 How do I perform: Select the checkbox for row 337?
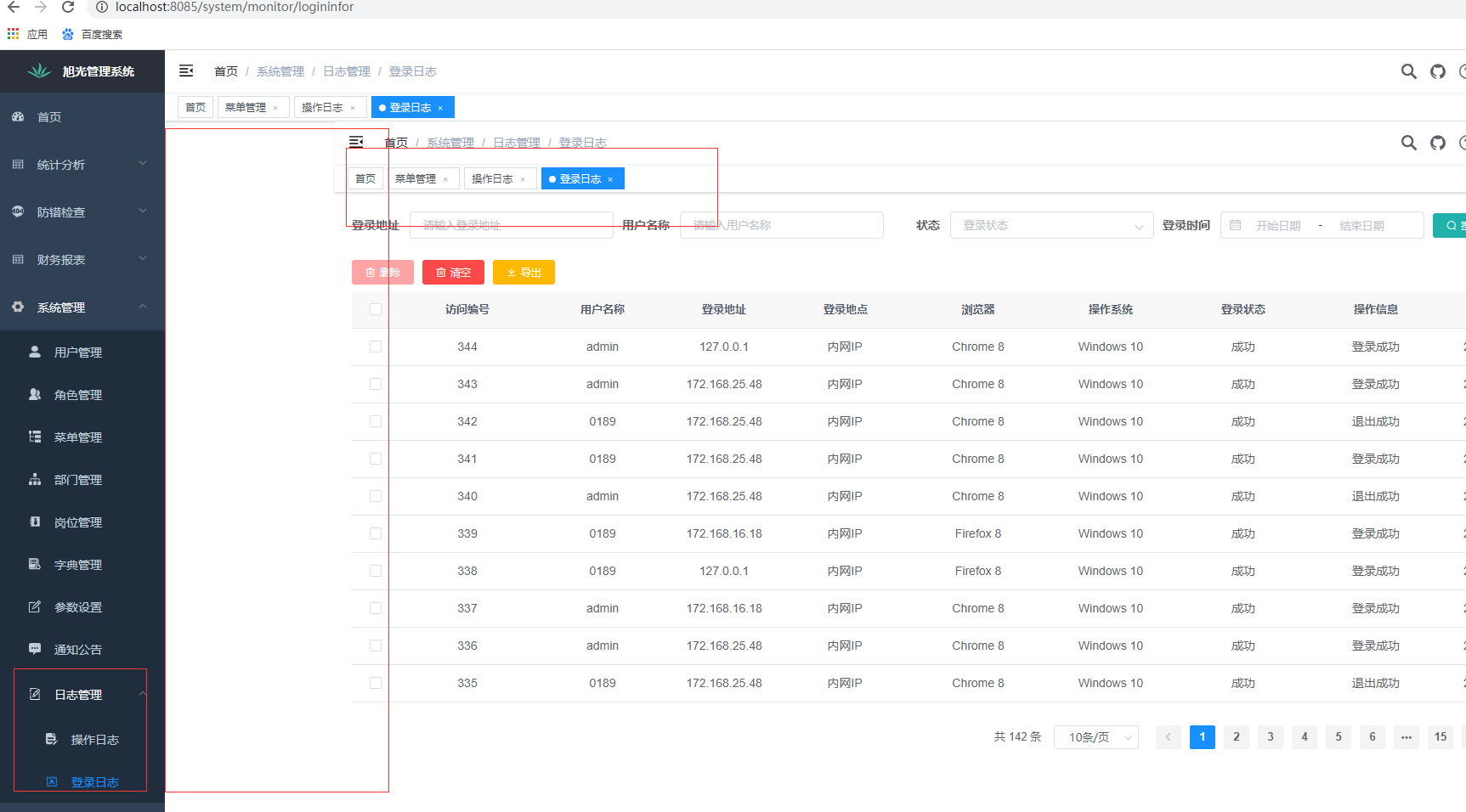[376, 608]
